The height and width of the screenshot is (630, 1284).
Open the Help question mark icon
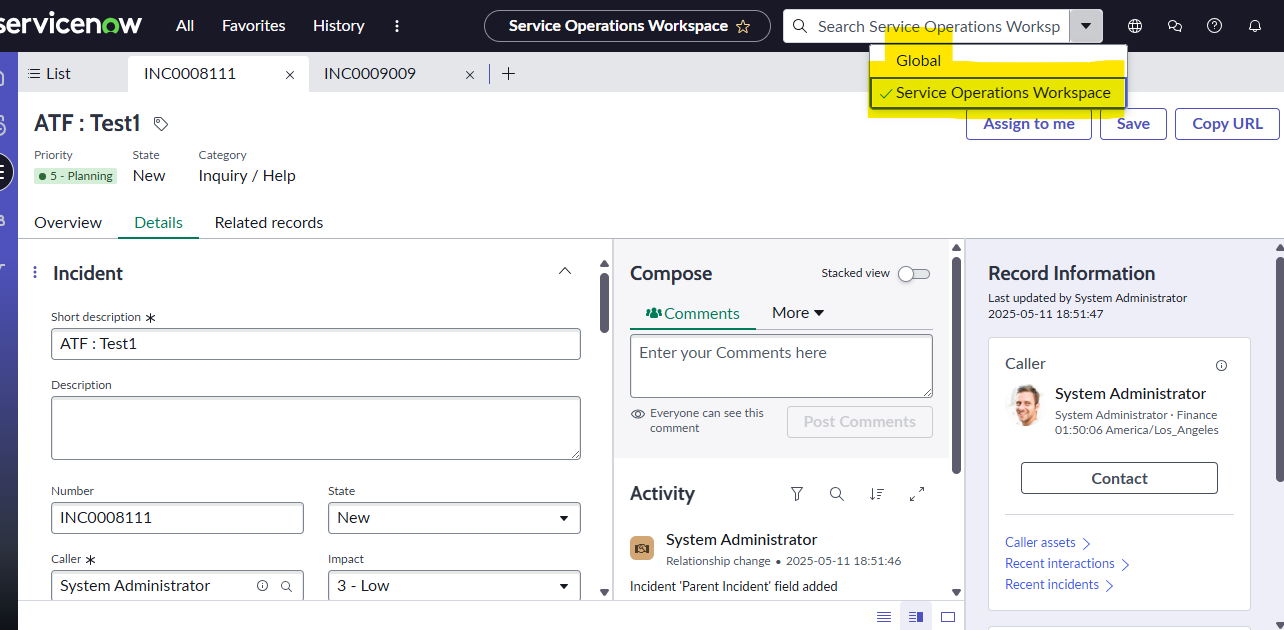[x=1214, y=25]
